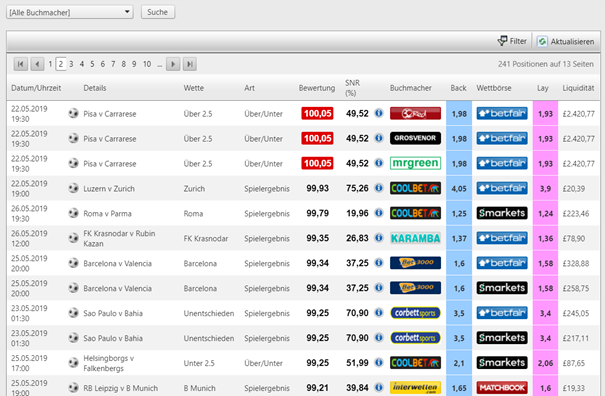Select page 10 in the pager
The height and width of the screenshot is (396, 605).
(147, 64)
